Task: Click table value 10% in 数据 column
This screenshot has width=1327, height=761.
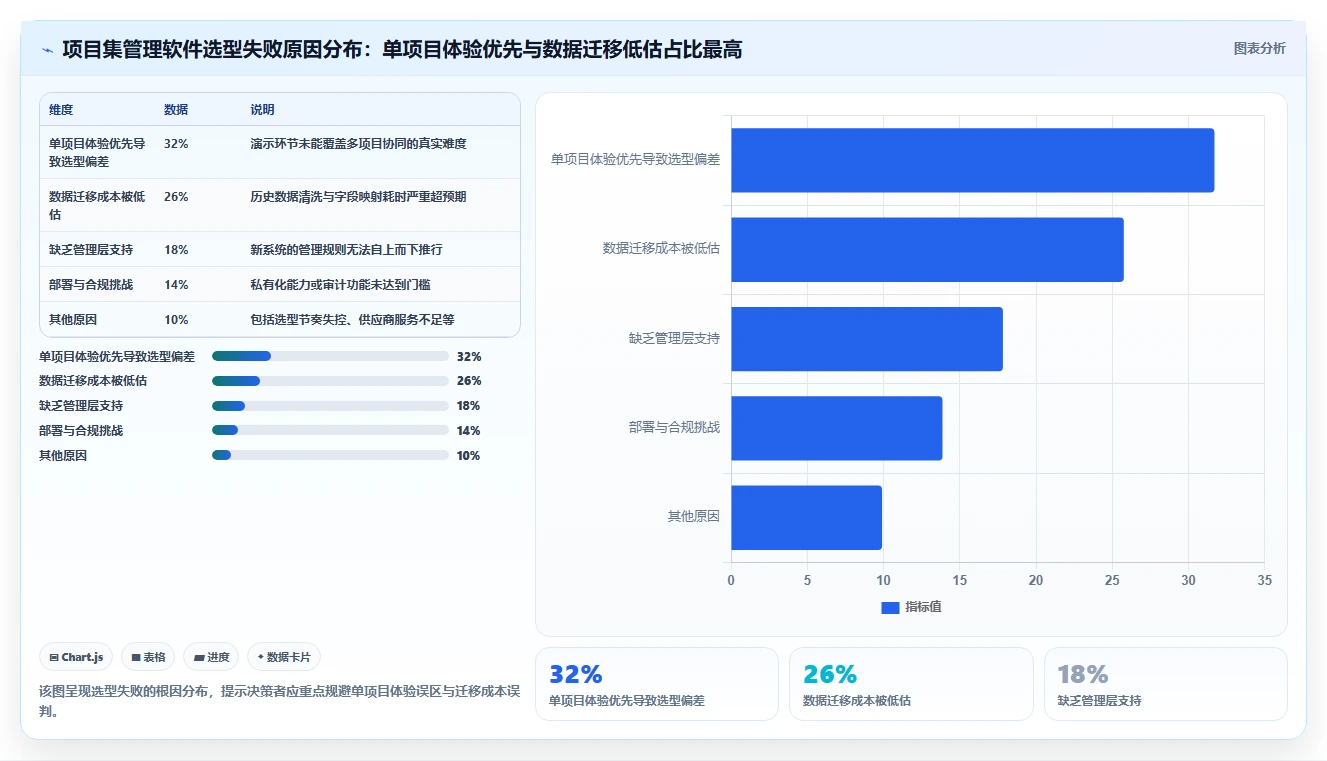Action: [x=176, y=319]
